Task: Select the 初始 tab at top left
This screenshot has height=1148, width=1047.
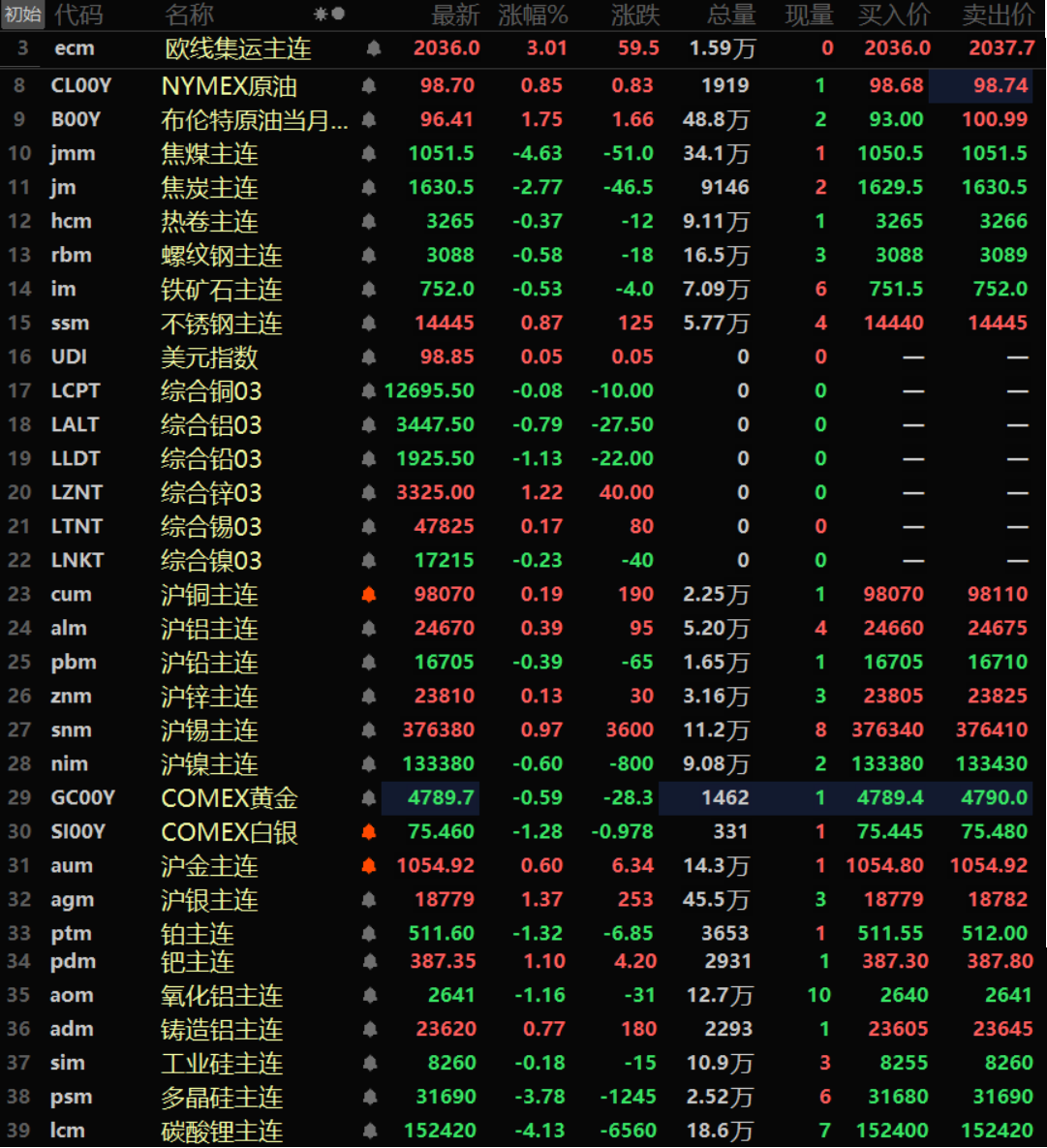Action: [21, 15]
